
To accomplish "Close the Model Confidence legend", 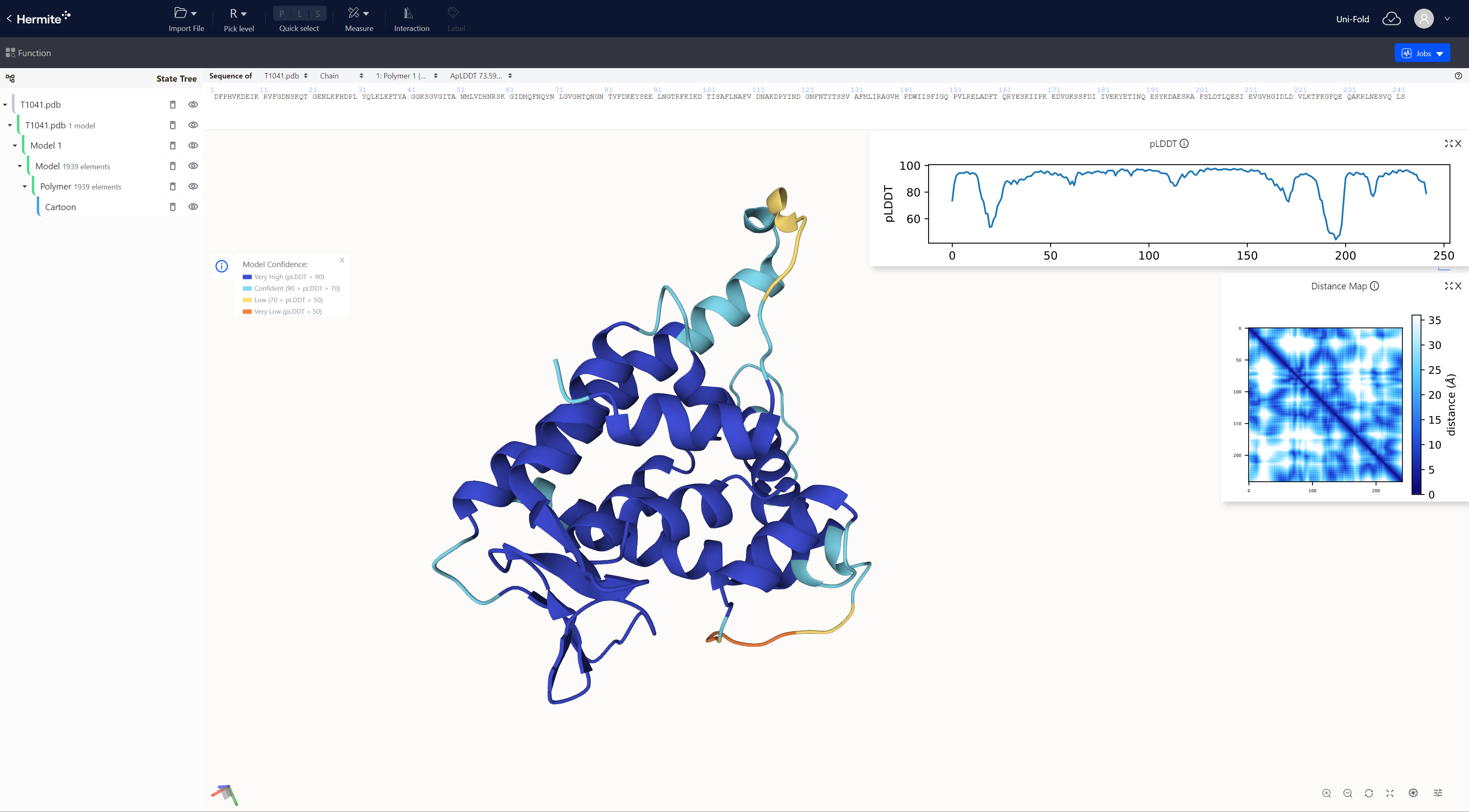I will (x=342, y=260).
